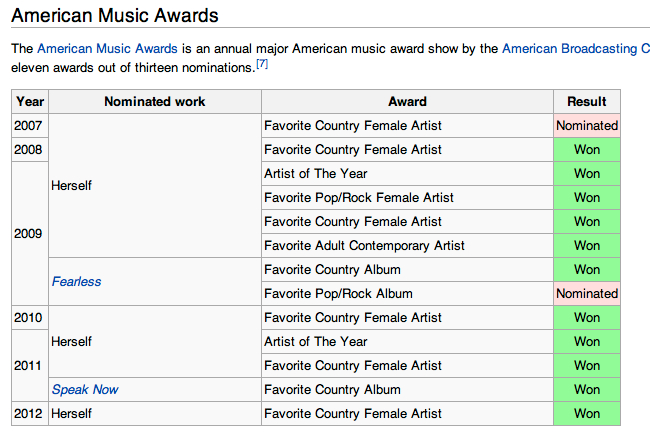Screen dimensions: 650x441
Task: Click the Year column header
Action: 30,102
